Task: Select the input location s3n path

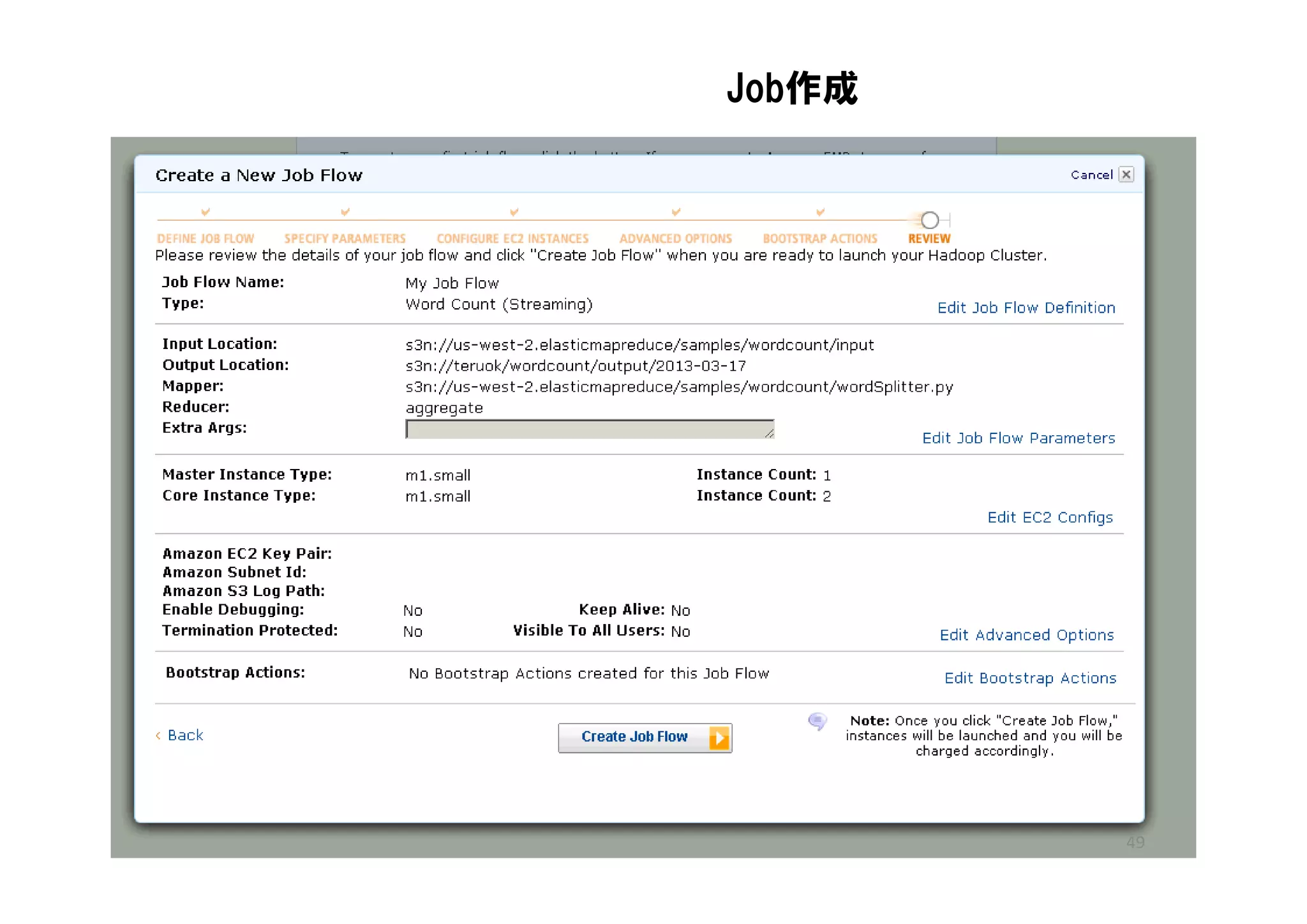Action: pyautogui.click(x=639, y=345)
